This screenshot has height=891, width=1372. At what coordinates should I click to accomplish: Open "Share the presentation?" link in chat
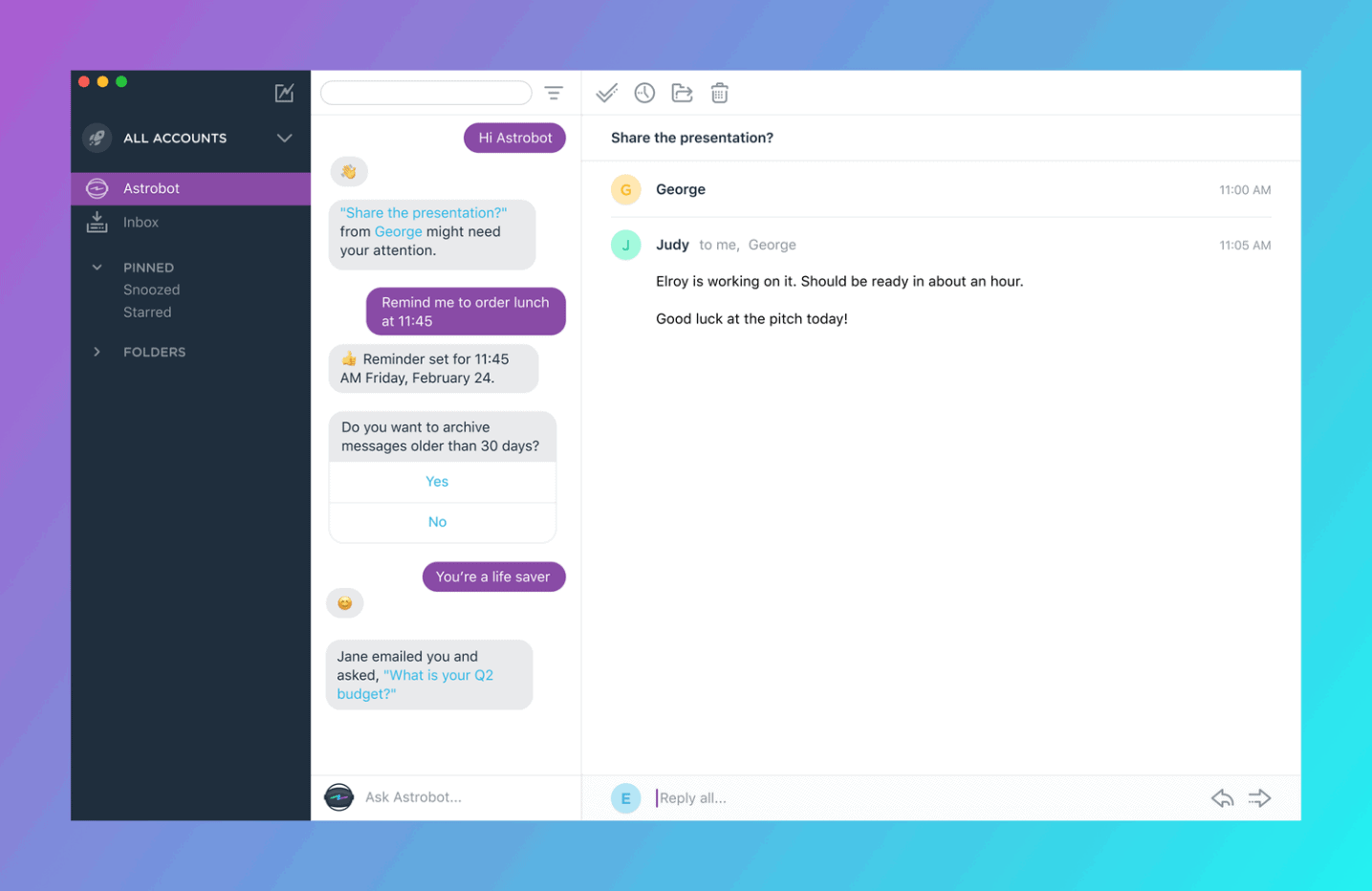[424, 213]
